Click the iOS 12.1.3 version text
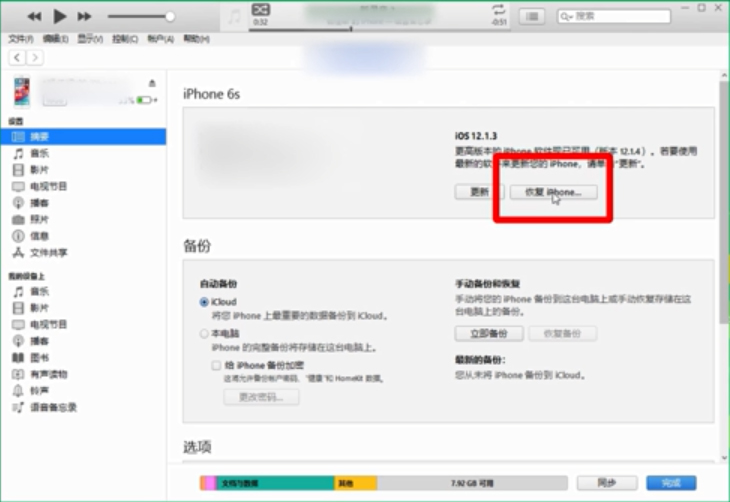The image size is (730, 502). tap(476, 136)
